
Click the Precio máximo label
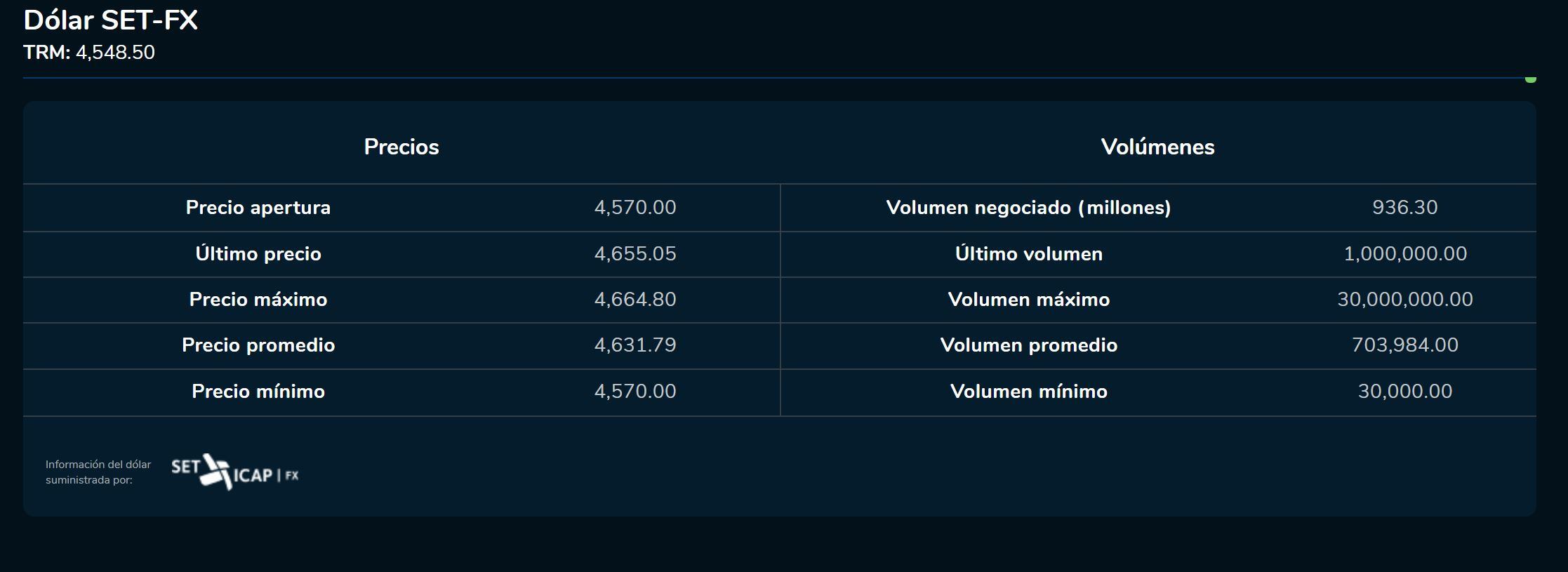pyautogui.click(x=258, y=300)
